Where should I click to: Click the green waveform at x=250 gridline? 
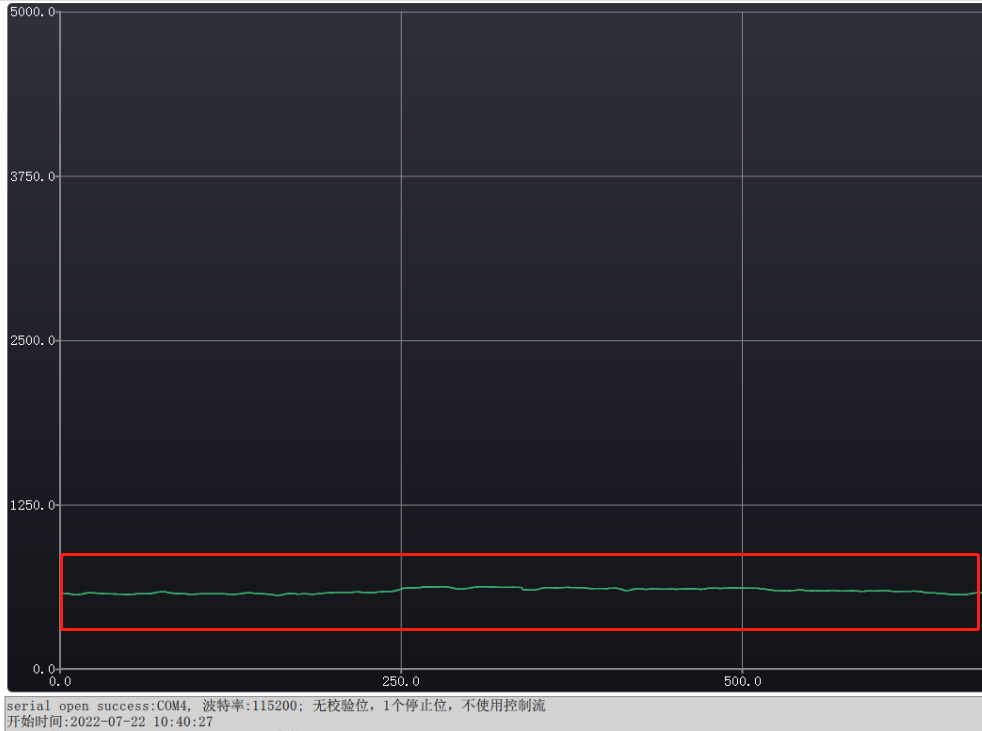(401, 589)
